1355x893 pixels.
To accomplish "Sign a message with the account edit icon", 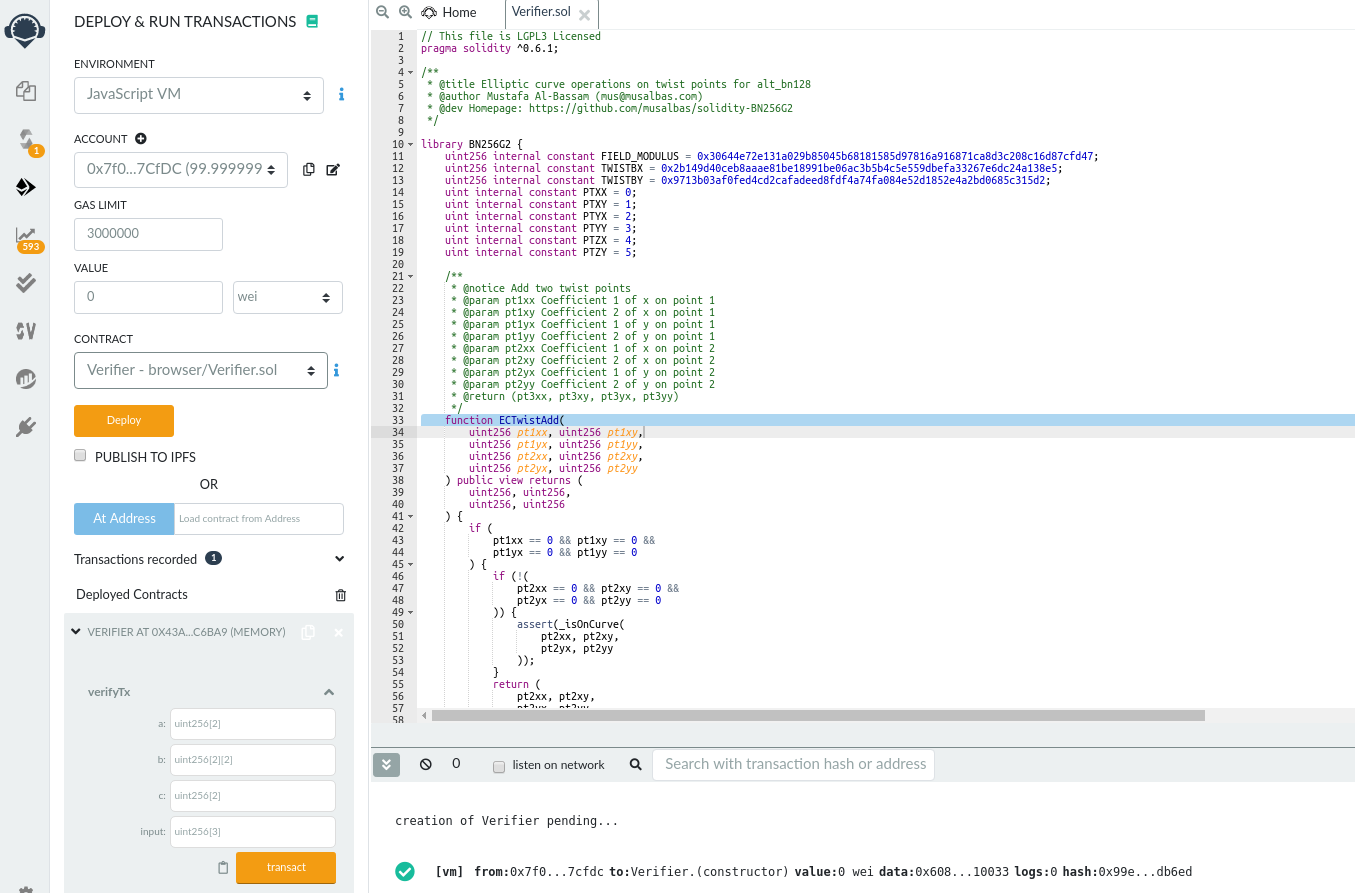I will coord(333,170).
